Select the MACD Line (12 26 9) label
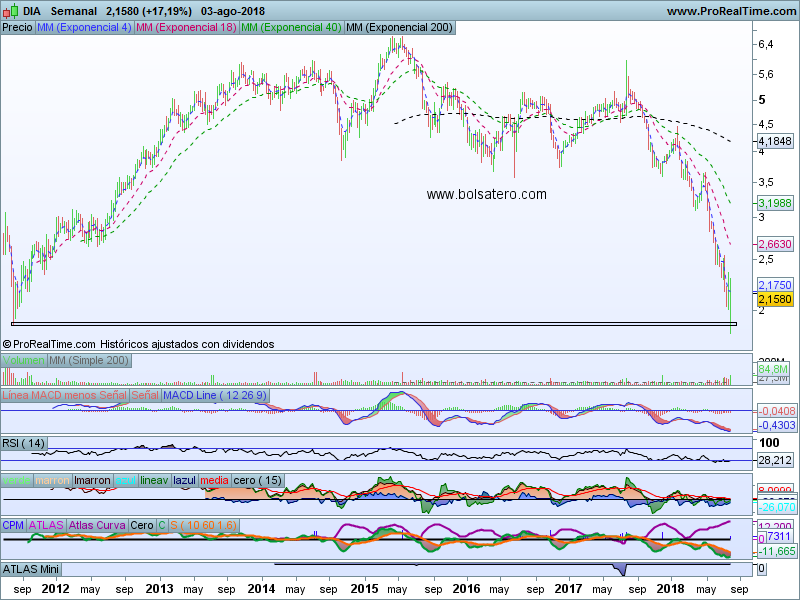The image size is (800, 600). click(x=215, y=396)
